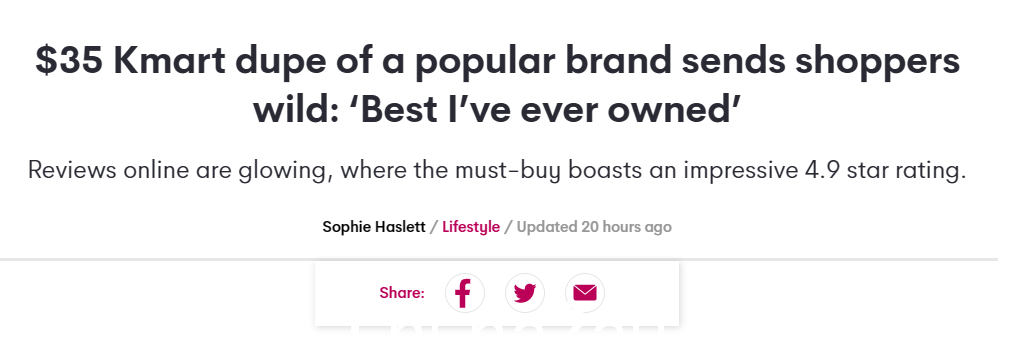Screen dimensions: 1016x361
Task: Click the 'Updated 20 hours ago' timestamp
Action: pyautogui.click(x=594, y=227)
